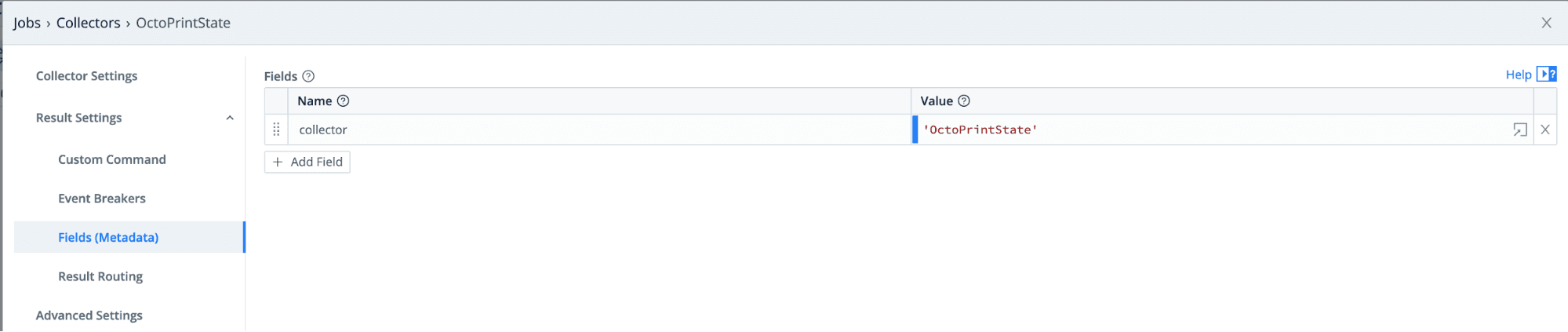Image resolution: width=1568 pixels, height=332 pixels.
Task: Go to Event Breakers settings
Action: point(102,199)
